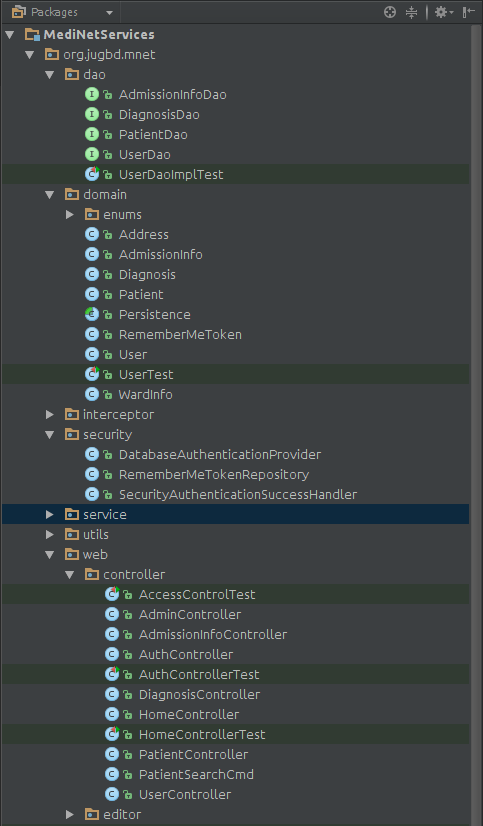Select the editor package label
Screen dimensions: 483x826
tap(122, 814)
